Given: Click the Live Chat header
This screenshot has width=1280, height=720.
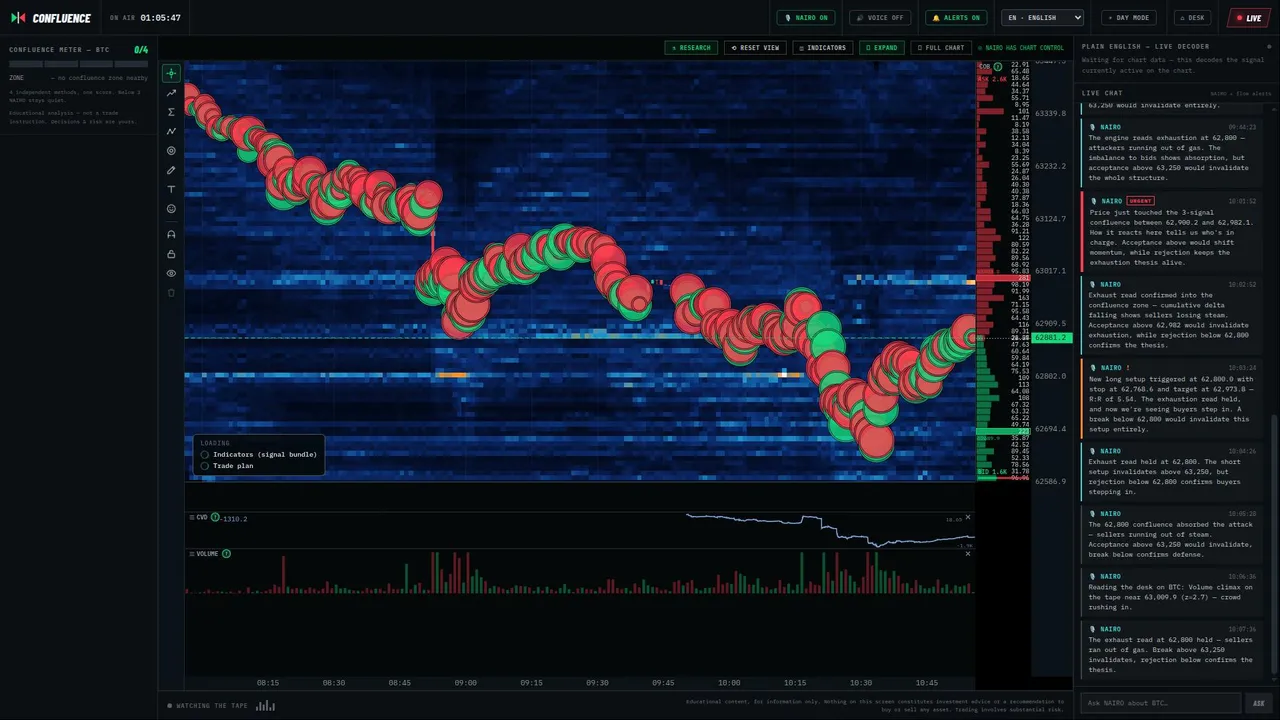Looking at the screenshot, I should tap(1102, 93).
